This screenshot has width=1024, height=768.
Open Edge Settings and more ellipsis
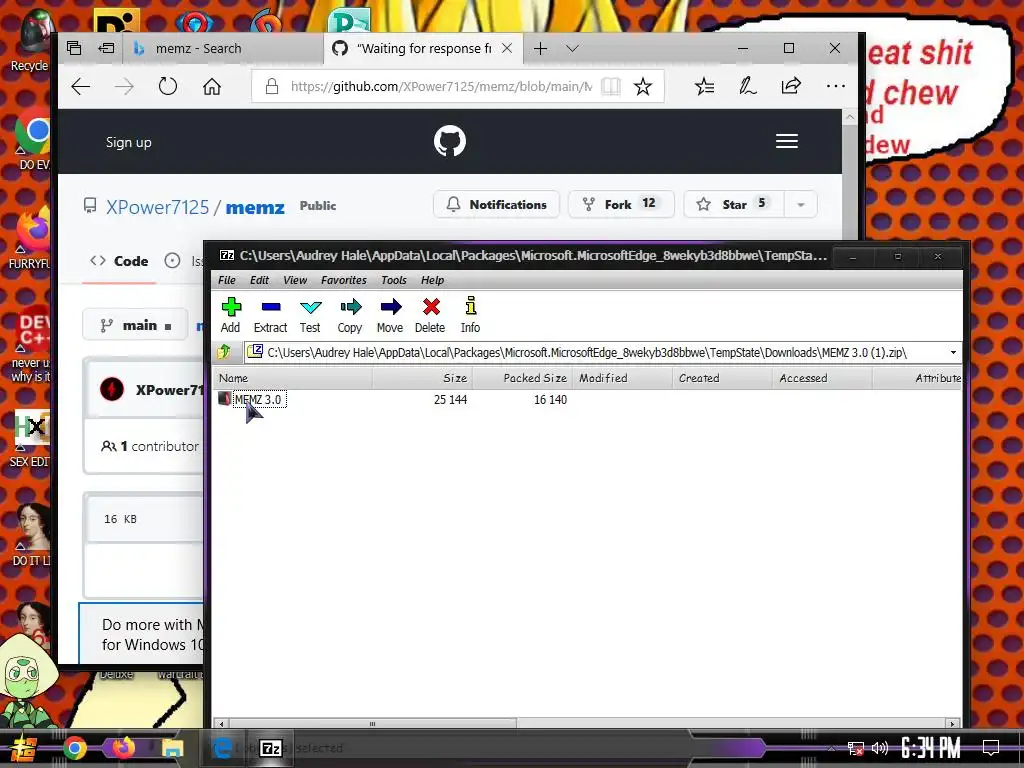[x=835, y=86]
